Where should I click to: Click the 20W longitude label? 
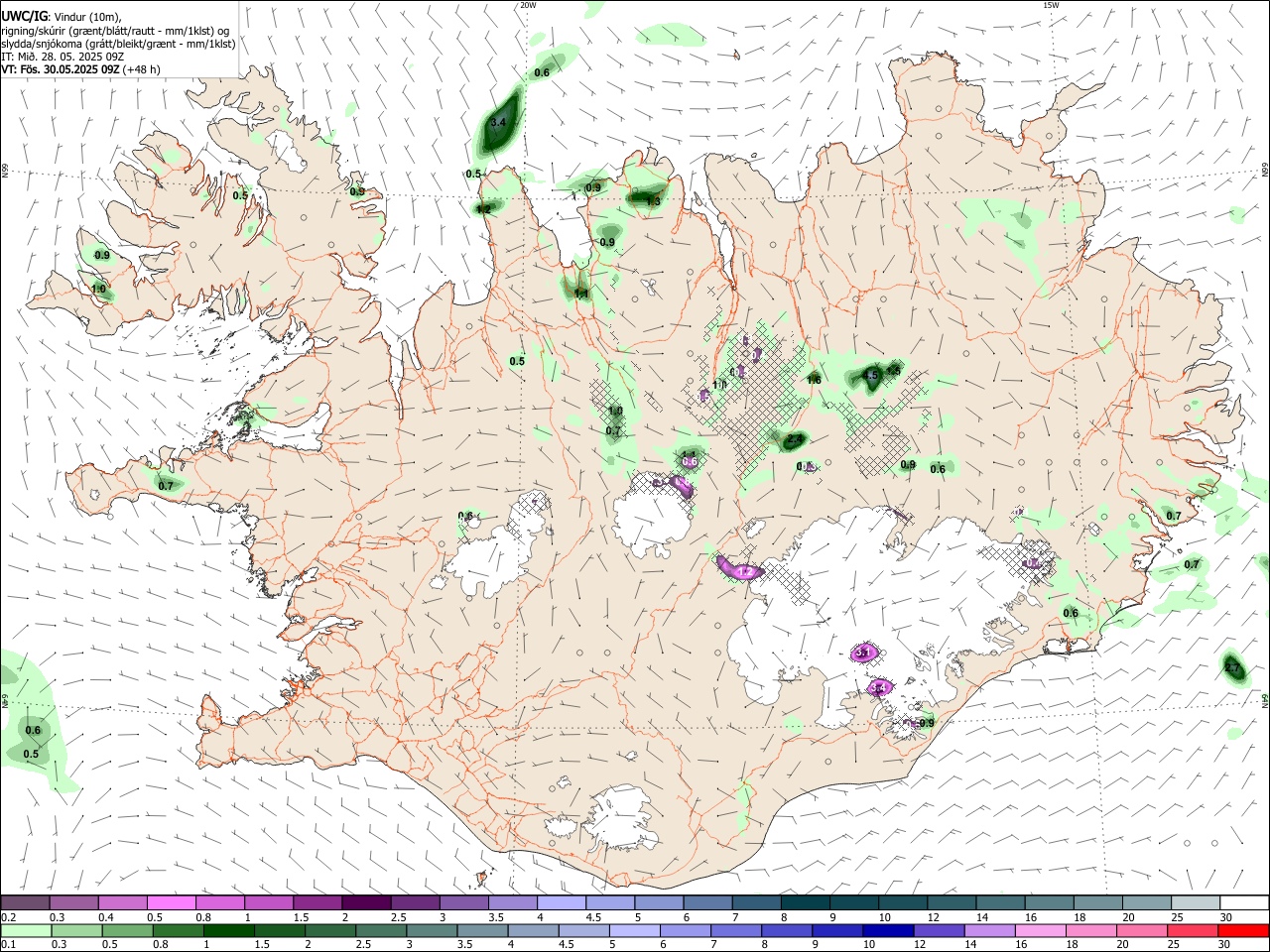point(528,5)
